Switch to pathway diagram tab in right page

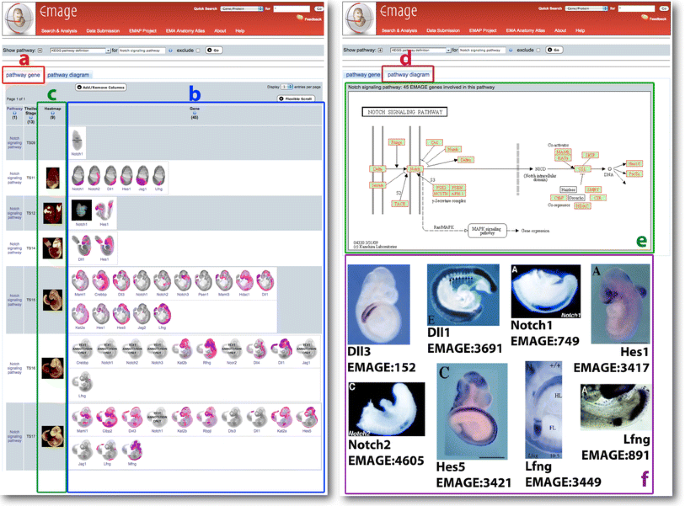[x=408, y=75]
